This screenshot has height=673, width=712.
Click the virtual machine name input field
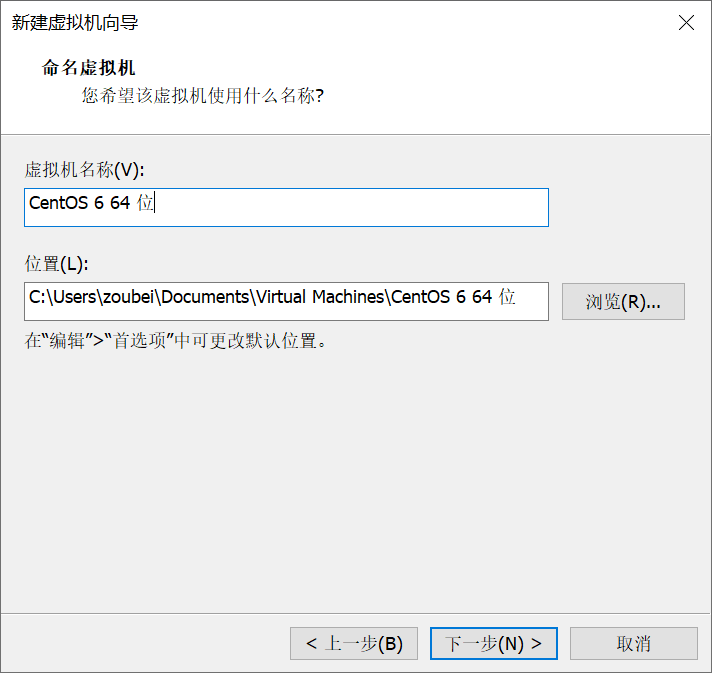tap(286, 208)
